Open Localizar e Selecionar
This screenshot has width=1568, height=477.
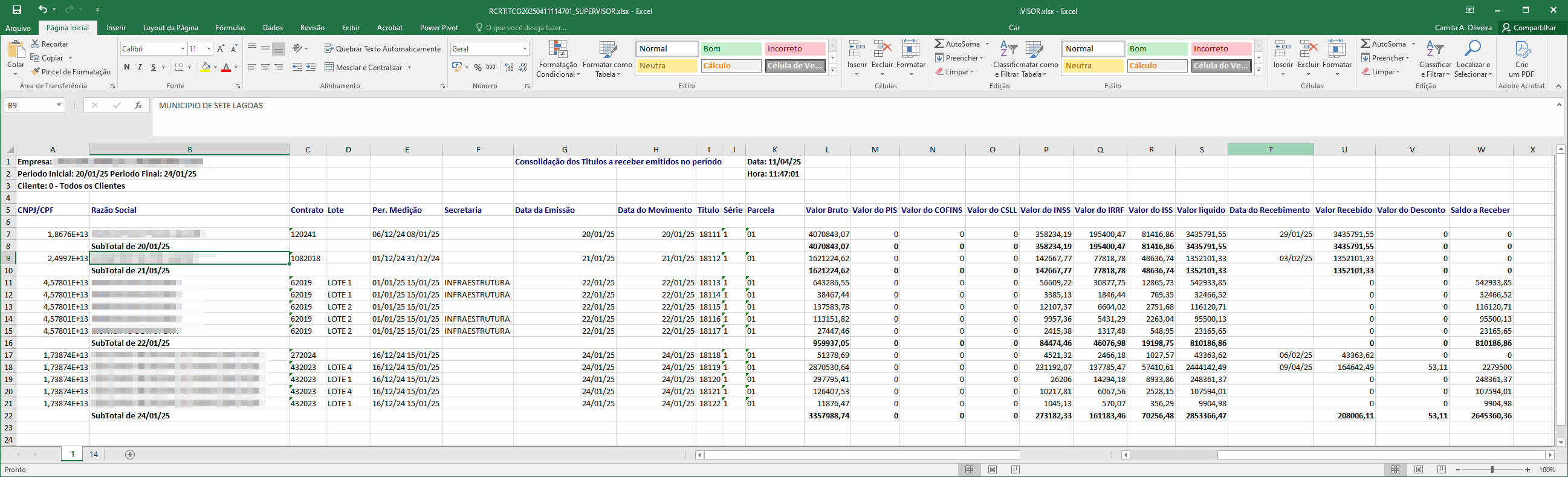1472,59
